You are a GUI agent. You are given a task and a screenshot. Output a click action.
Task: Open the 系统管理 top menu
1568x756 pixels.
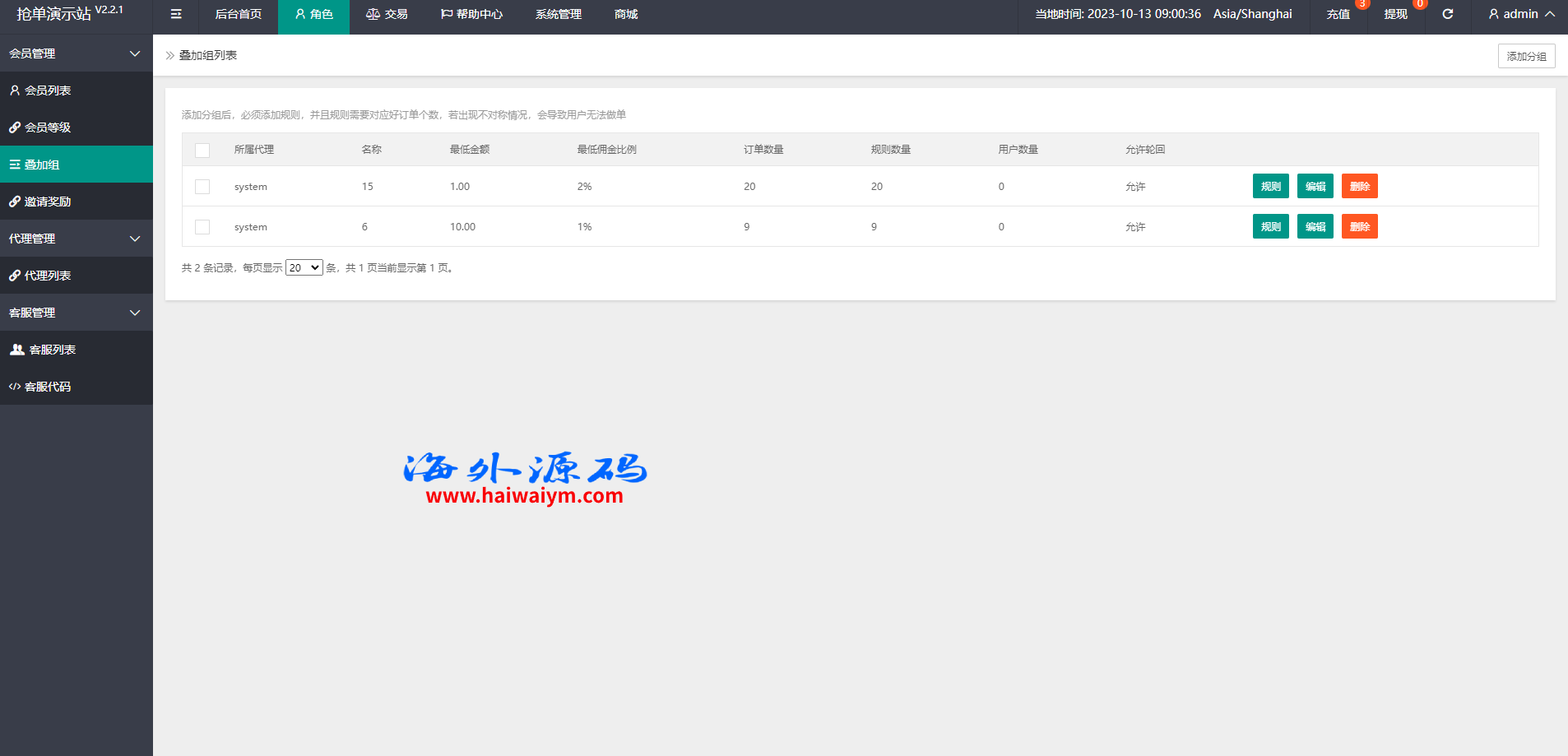click(558, 14)
